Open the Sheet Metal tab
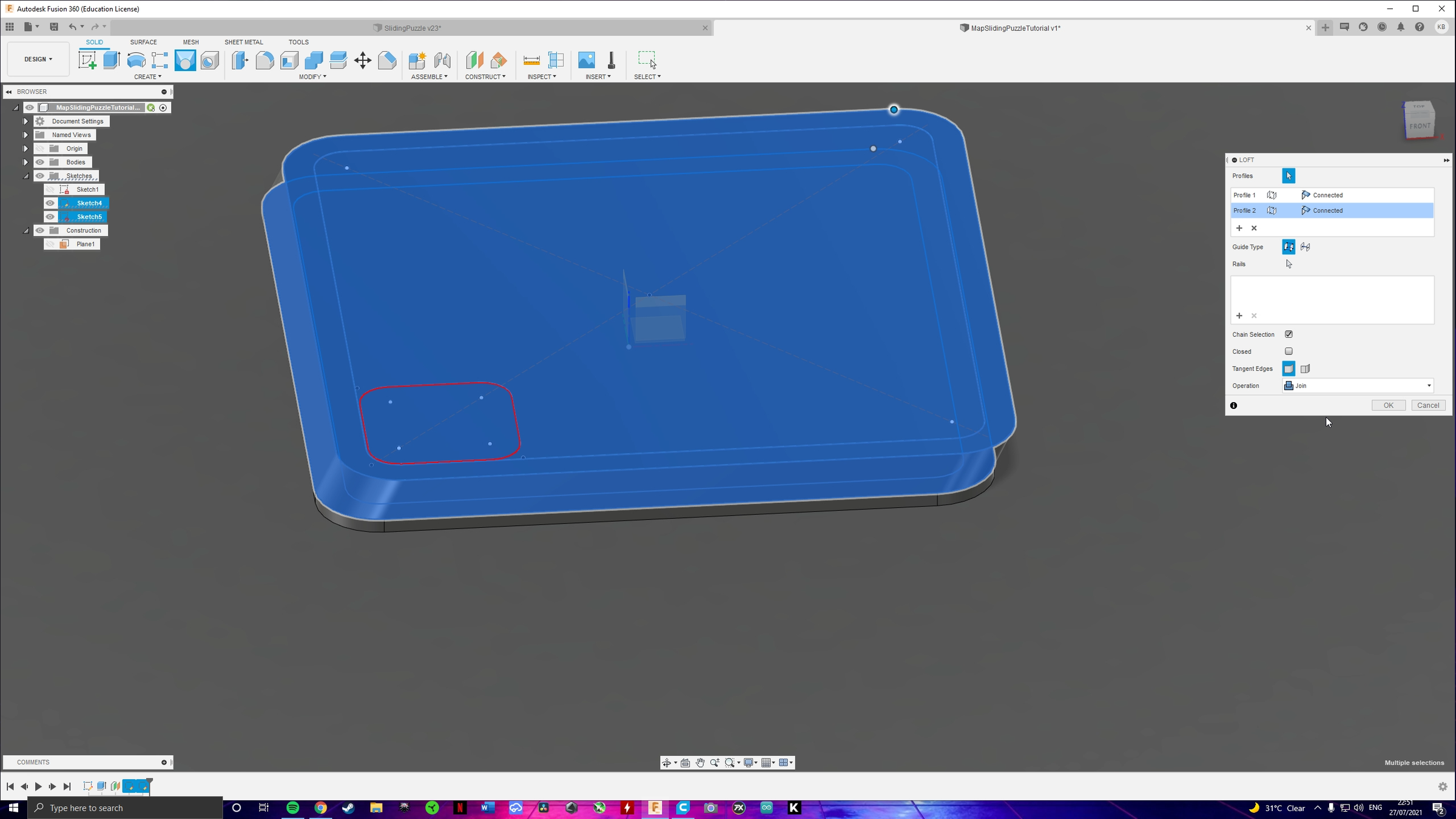The width and height of the screenshot is (1456, 819). click(243, 42)
